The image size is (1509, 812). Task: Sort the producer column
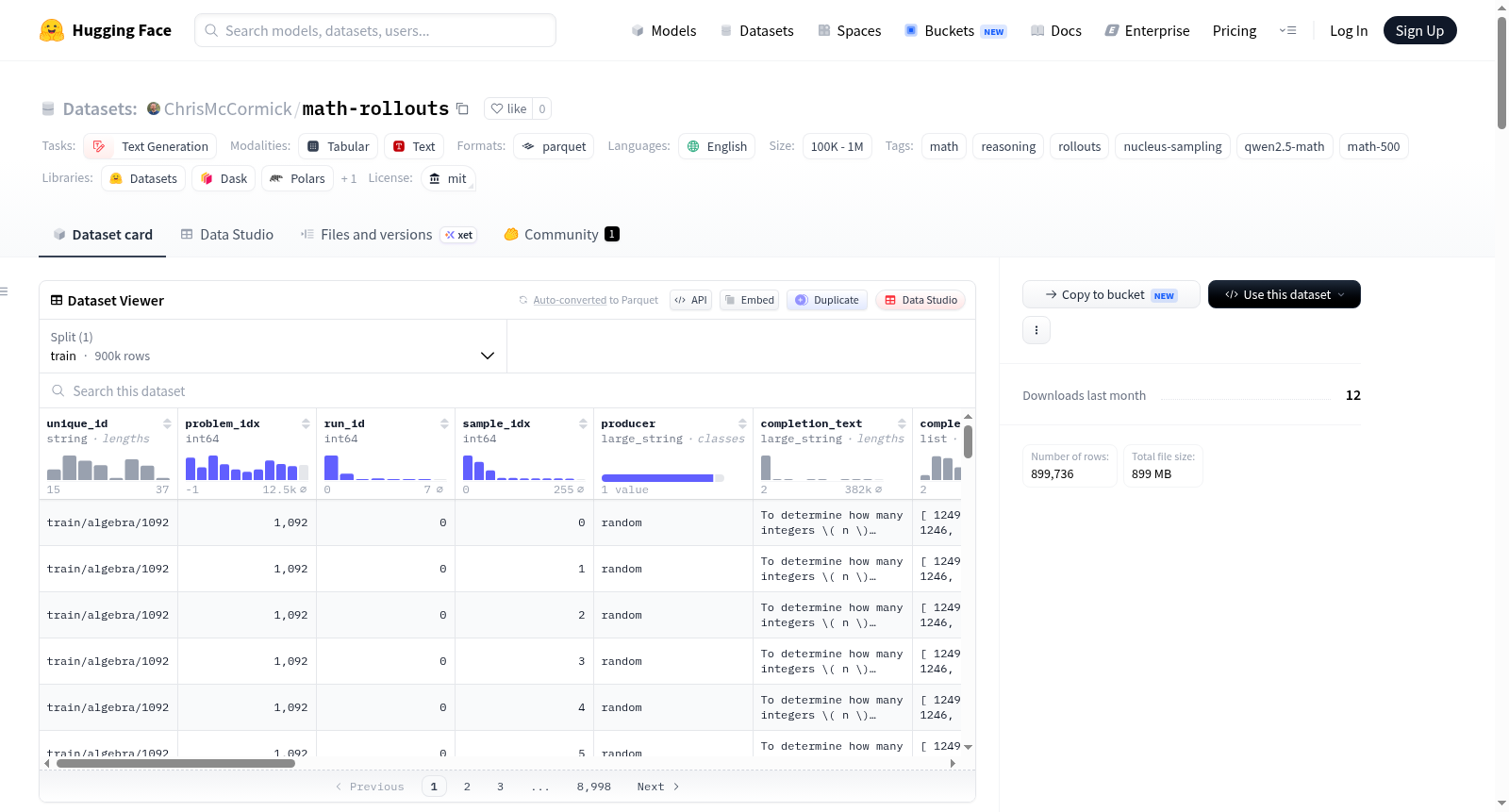[x=742, y=423]
